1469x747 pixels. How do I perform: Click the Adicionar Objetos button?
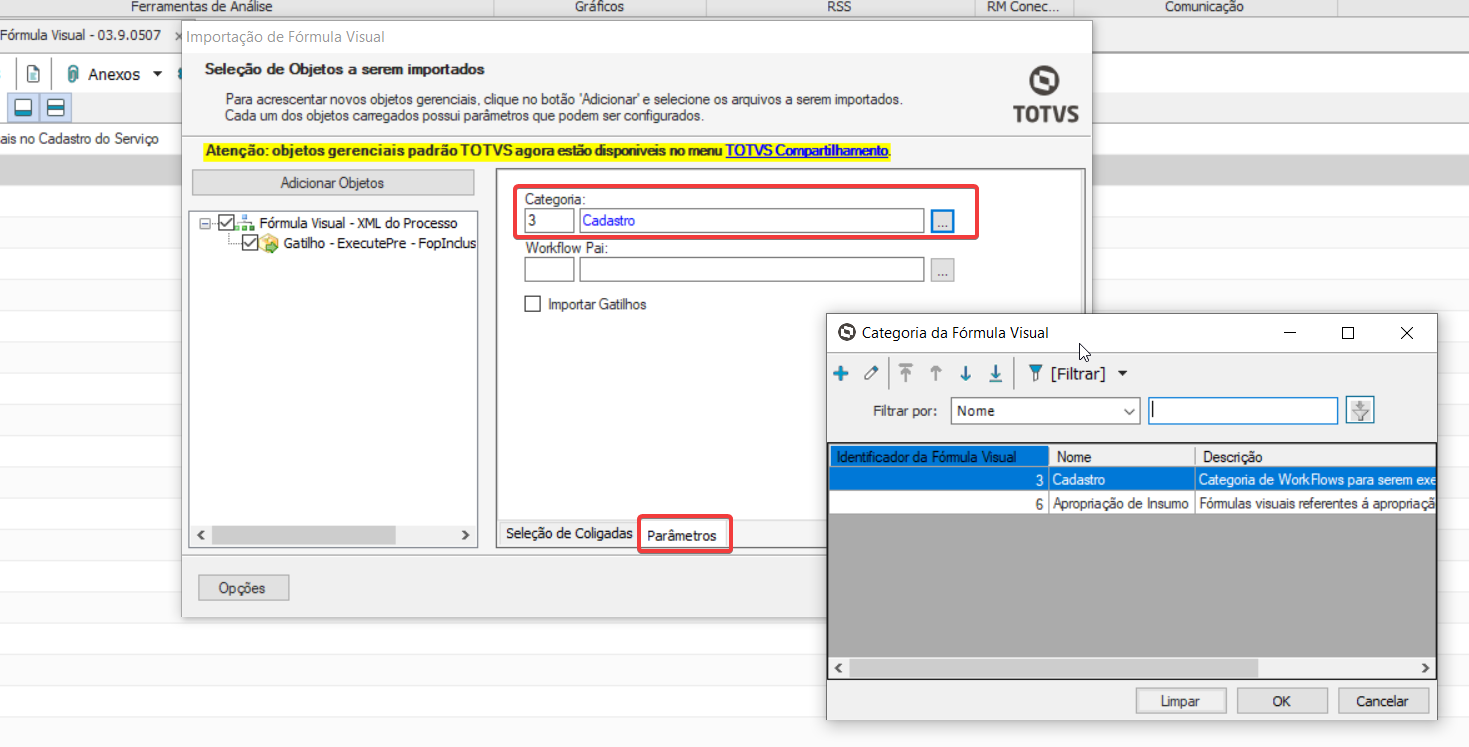333,183
